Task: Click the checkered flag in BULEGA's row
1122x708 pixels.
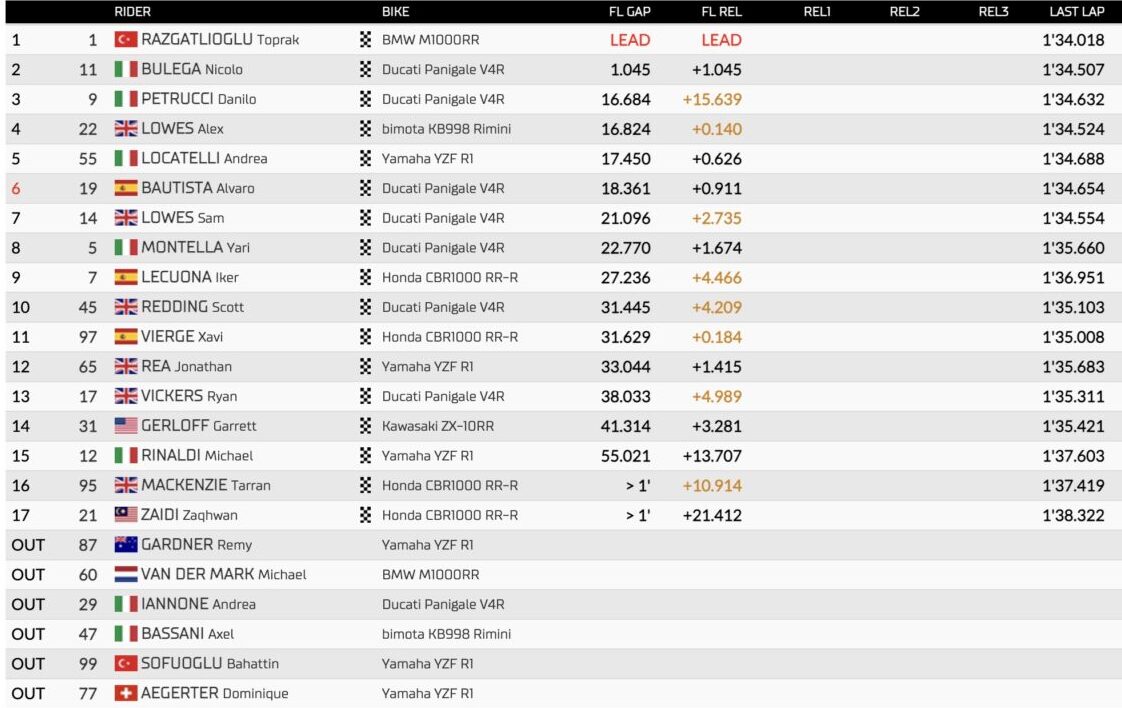Action: 366,70
